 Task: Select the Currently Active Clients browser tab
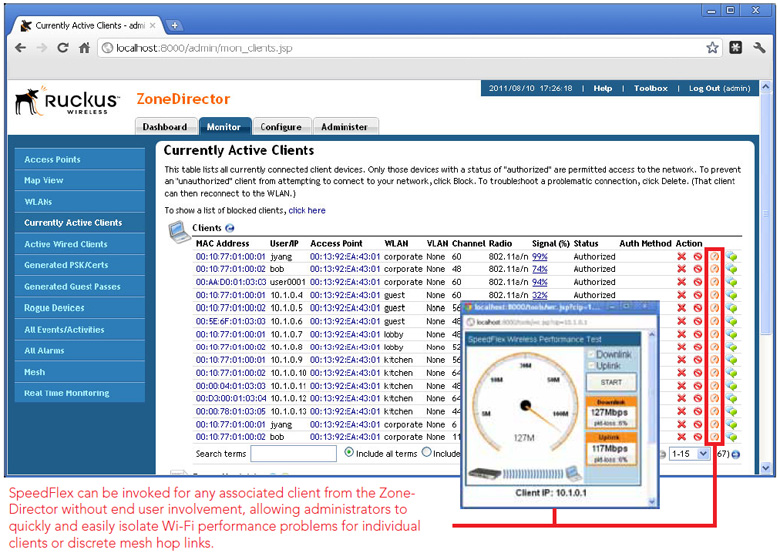pos(90,25)
